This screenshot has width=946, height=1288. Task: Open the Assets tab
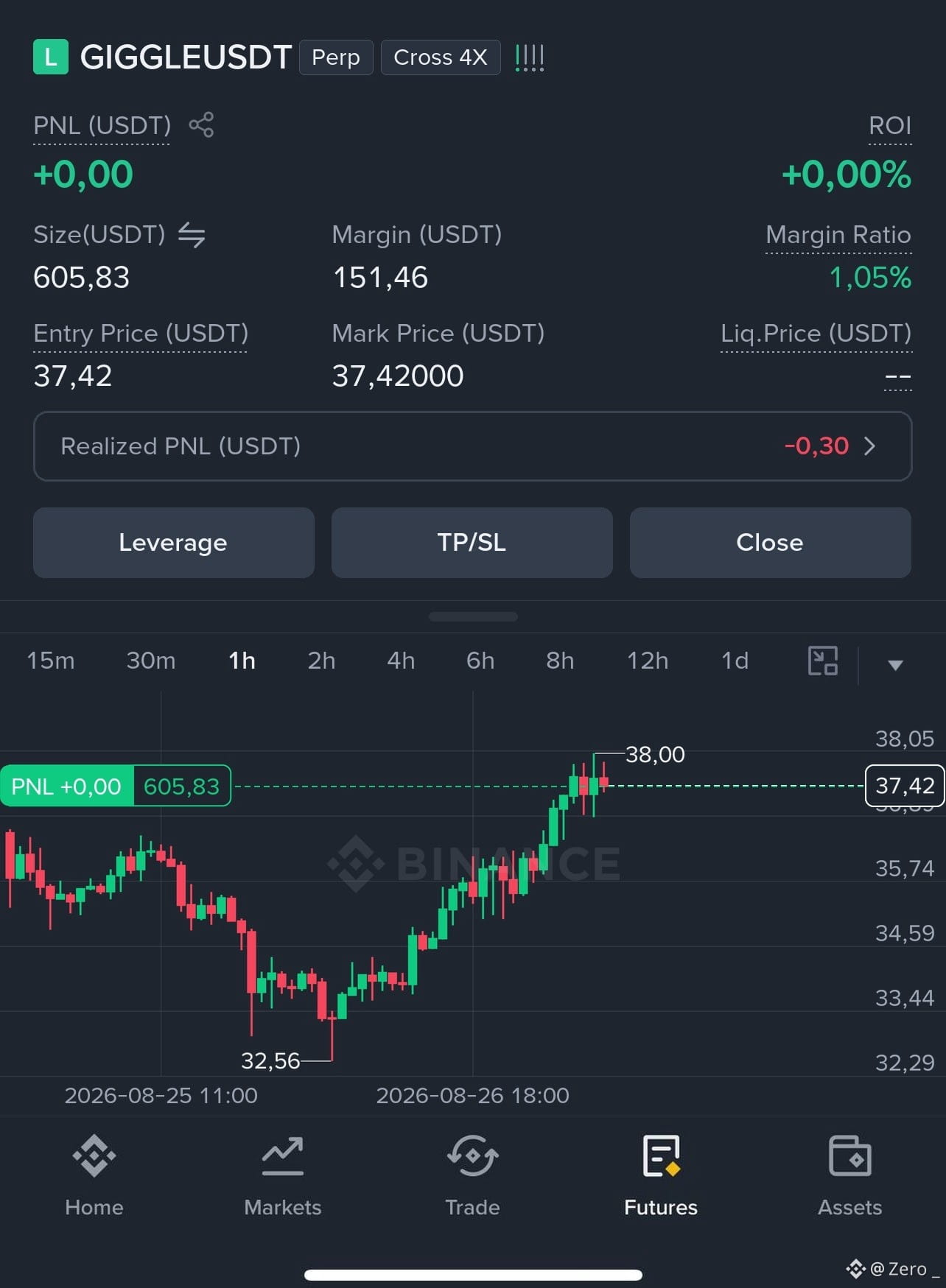point(850,1176)
